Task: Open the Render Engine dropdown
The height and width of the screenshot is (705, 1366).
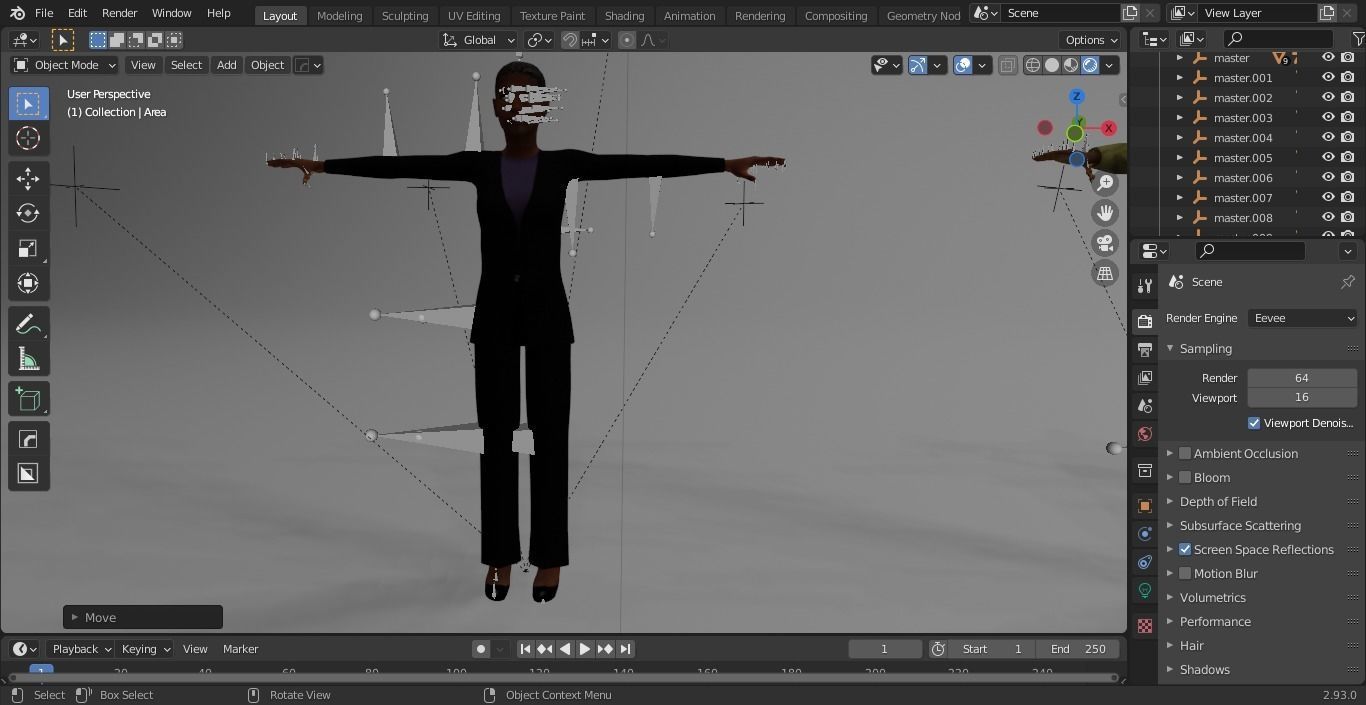Action: point(1302,318)
